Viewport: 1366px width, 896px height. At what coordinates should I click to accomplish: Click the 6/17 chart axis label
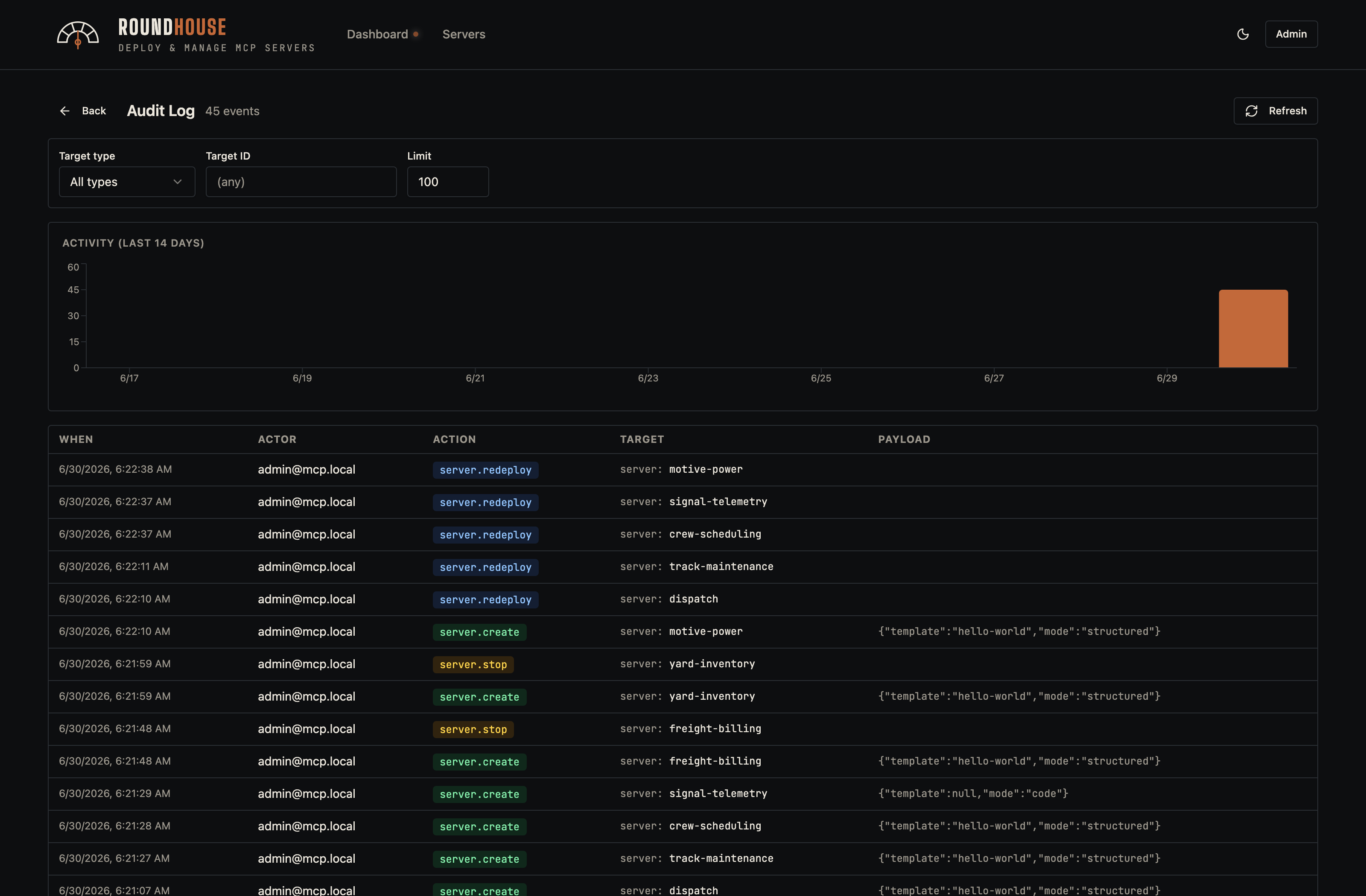pyautogui.click(x=129, y=378)
